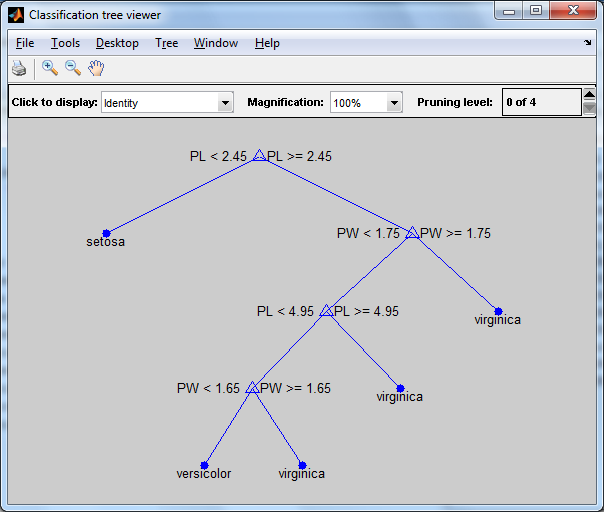Click the root triangle node PL 2.45

259,156
